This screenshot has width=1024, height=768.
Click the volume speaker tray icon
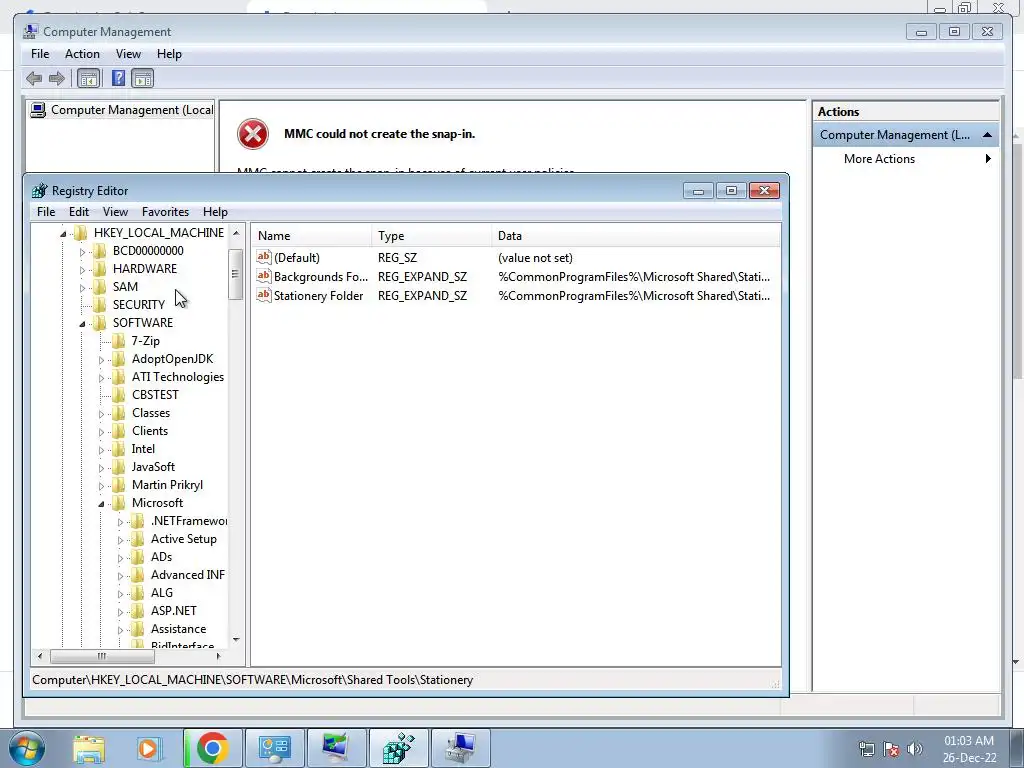(915, 749)
